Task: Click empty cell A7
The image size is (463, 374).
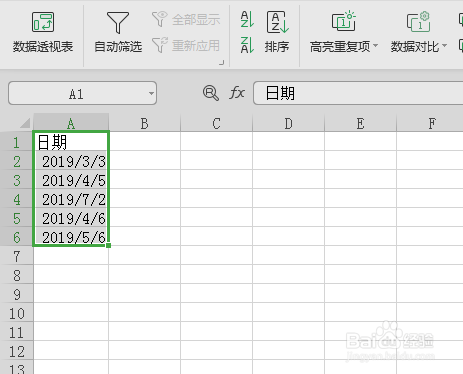Action: [71, 256]
